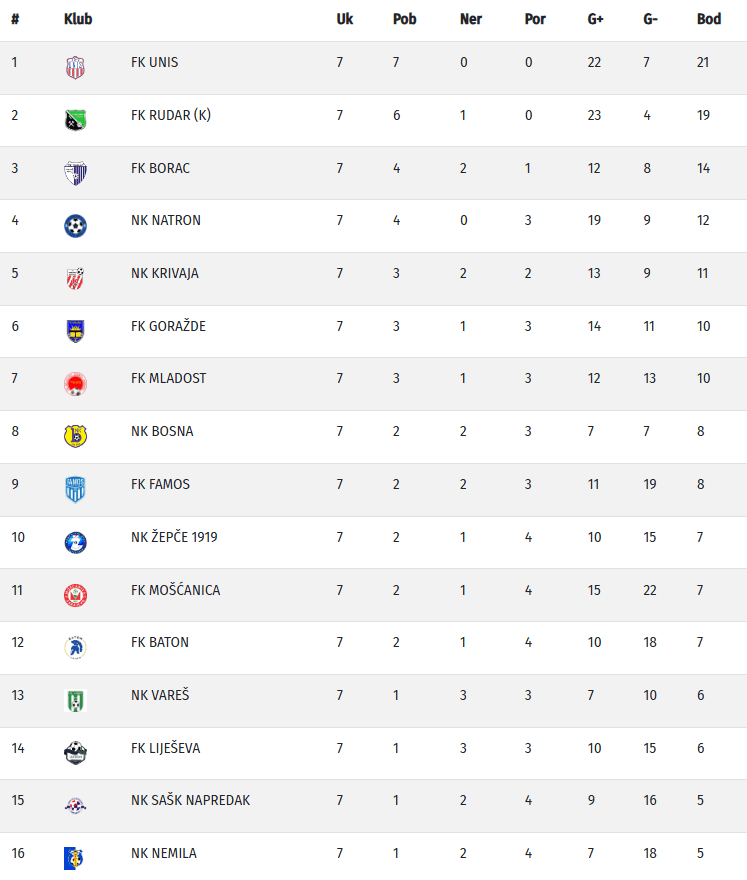Click the FK Unis club crest
Viewport: 747px width, 880px height.
click(75, 68)
